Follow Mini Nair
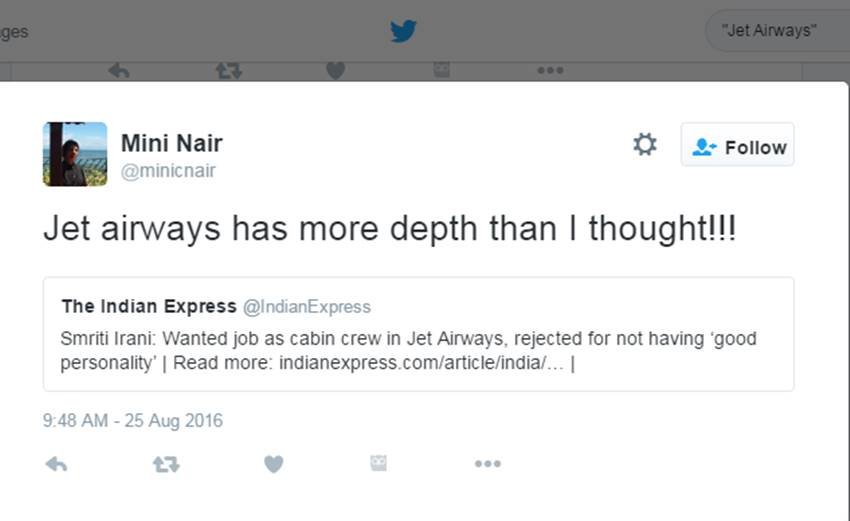This screenshot has height=521, width=850. [737, 145]
